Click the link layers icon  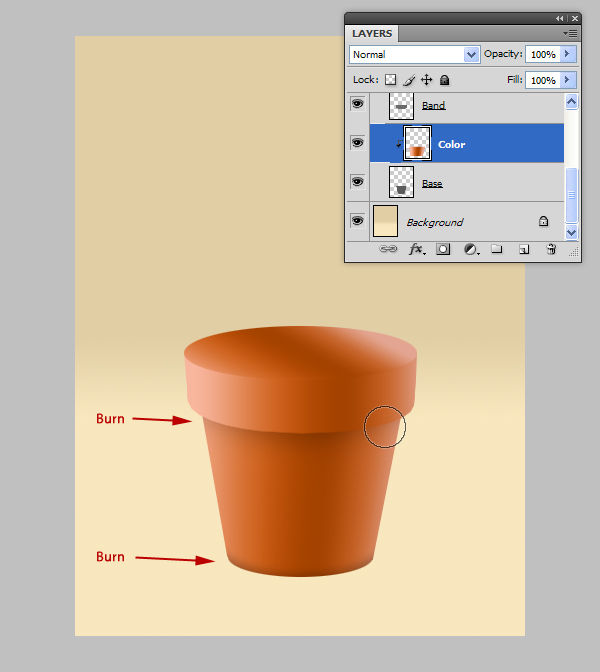click(389, 250)
